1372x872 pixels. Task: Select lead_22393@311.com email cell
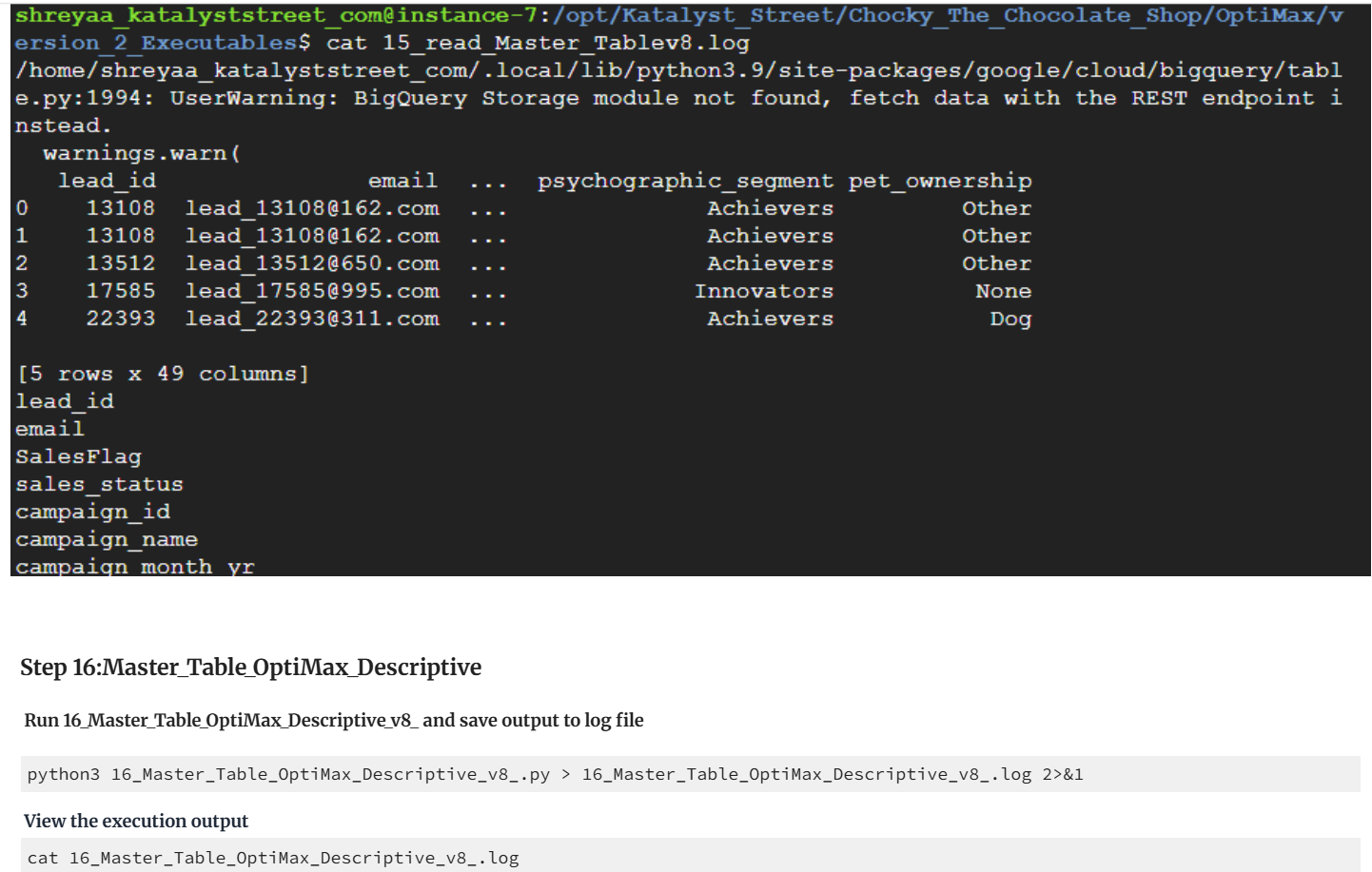click(x=312, y=319)
